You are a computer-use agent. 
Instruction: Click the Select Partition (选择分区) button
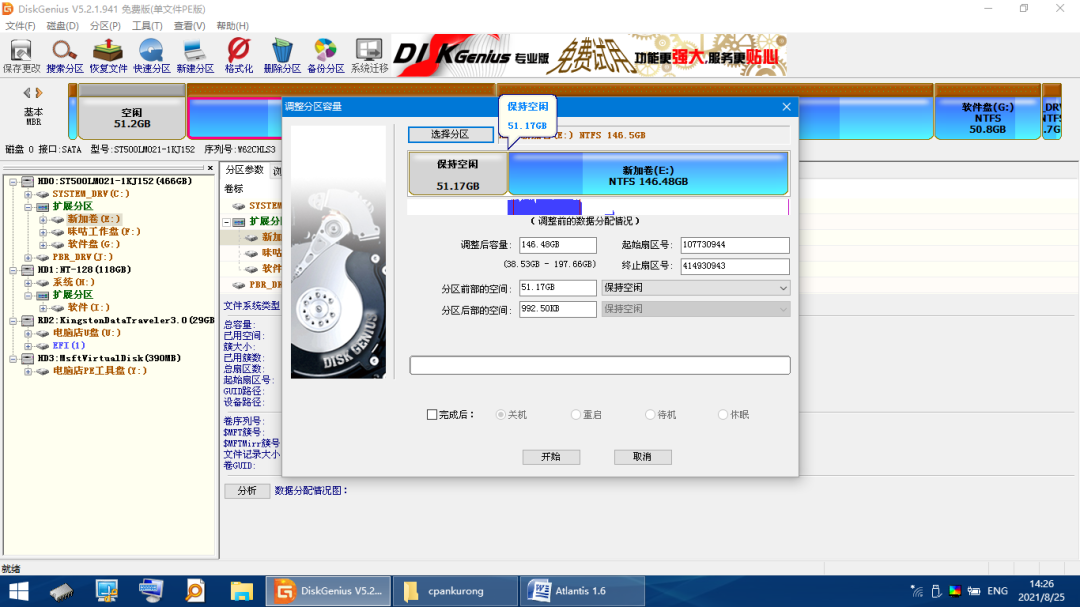click(450, 134)
